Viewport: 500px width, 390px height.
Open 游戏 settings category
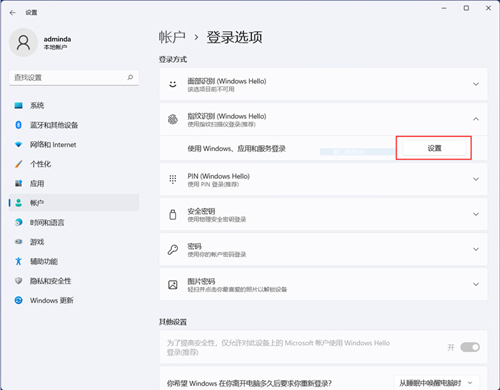pyautogui.click(x=74, y=242)
